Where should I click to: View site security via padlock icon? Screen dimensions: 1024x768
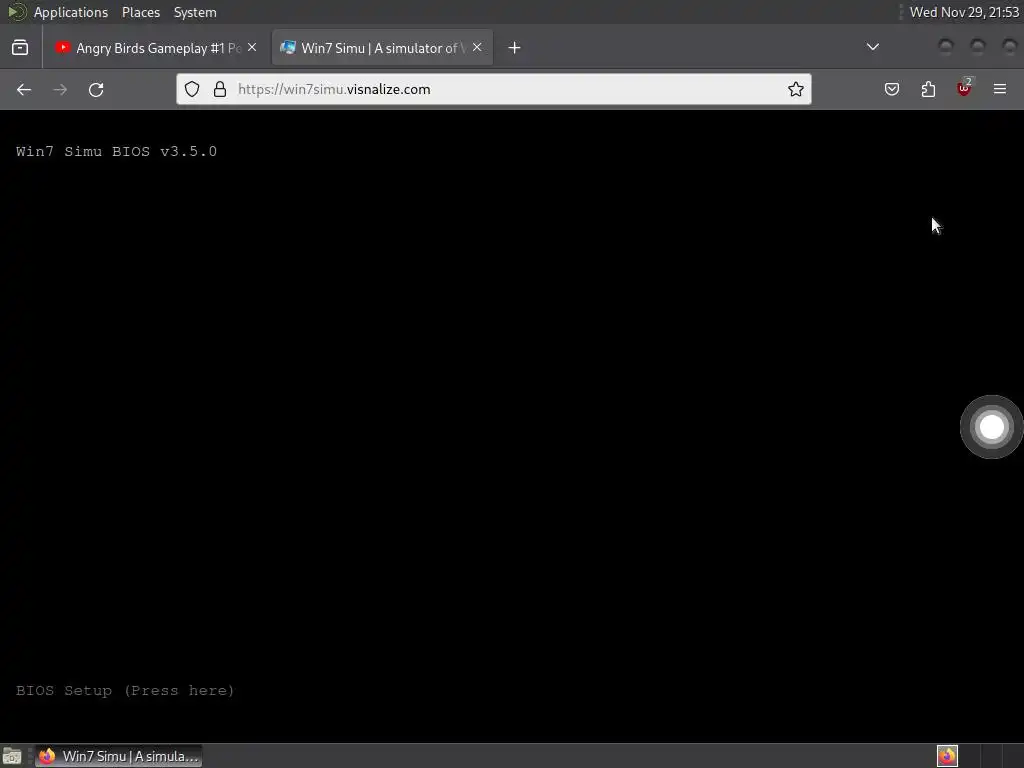tap(220, 89)
